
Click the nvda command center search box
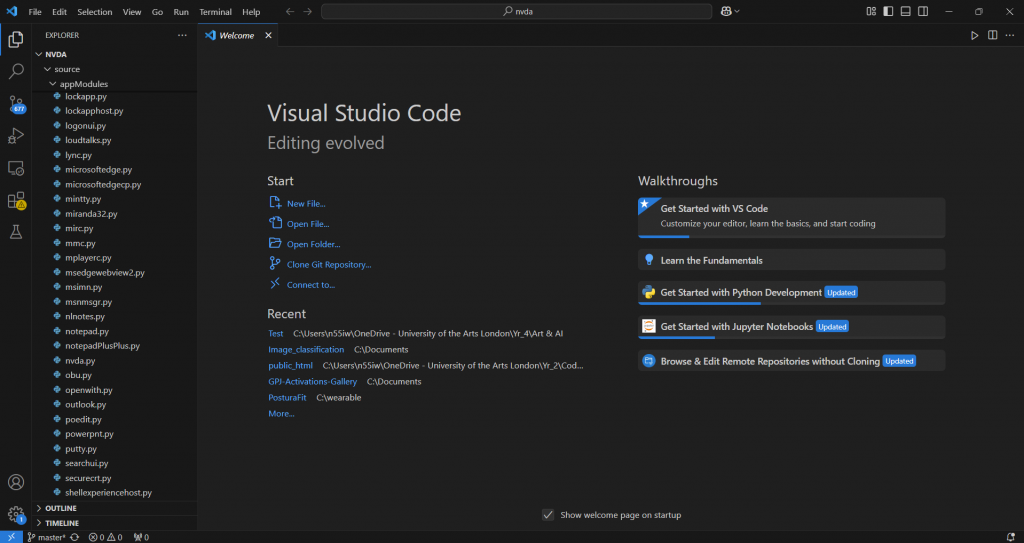pyautogui.click(x=517, y=12)
